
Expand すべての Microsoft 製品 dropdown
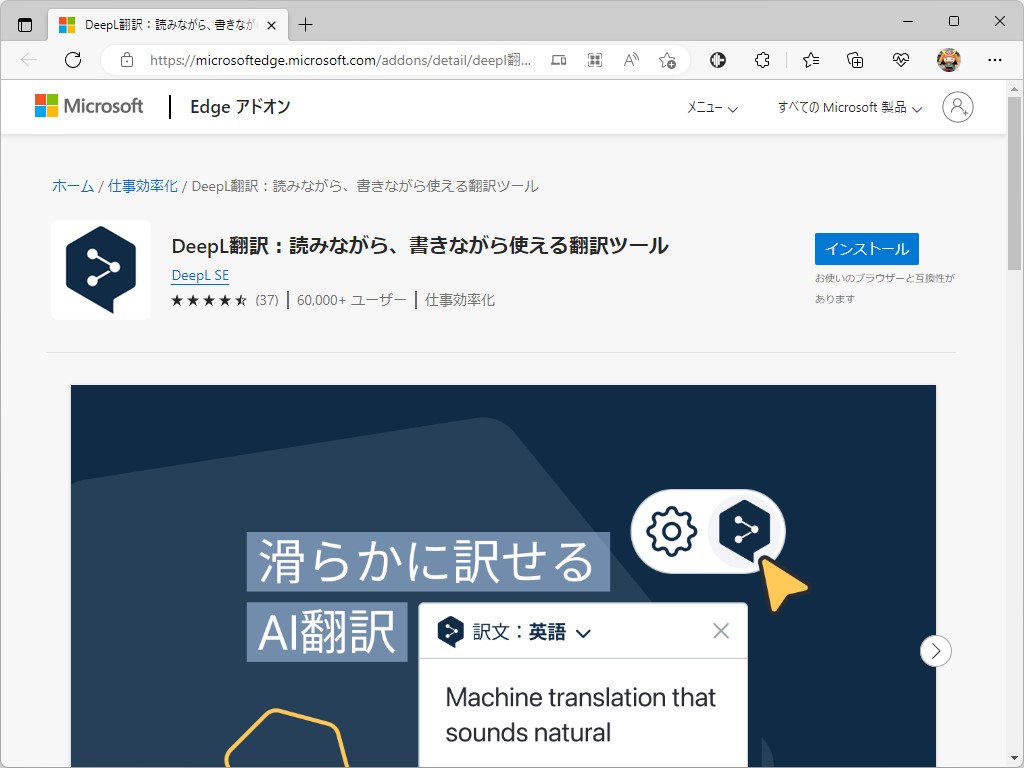coord(848,107)
